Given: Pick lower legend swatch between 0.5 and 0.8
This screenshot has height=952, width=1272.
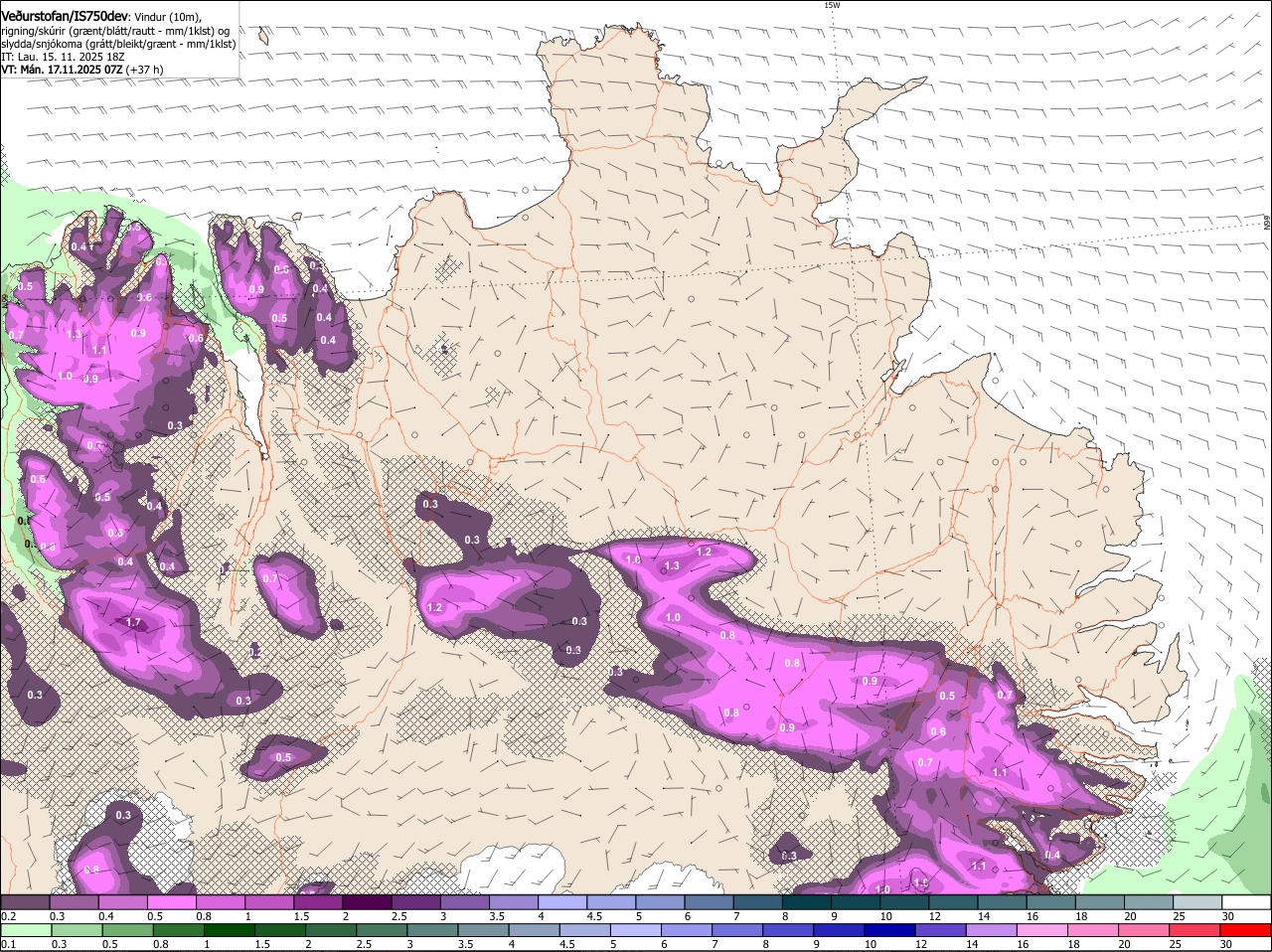Looking at the screenshot, I should click(128, 930).
